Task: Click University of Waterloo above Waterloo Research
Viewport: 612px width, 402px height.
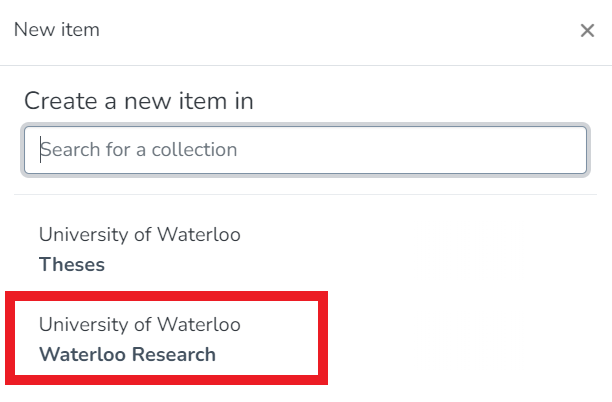Action: point(140,325)
